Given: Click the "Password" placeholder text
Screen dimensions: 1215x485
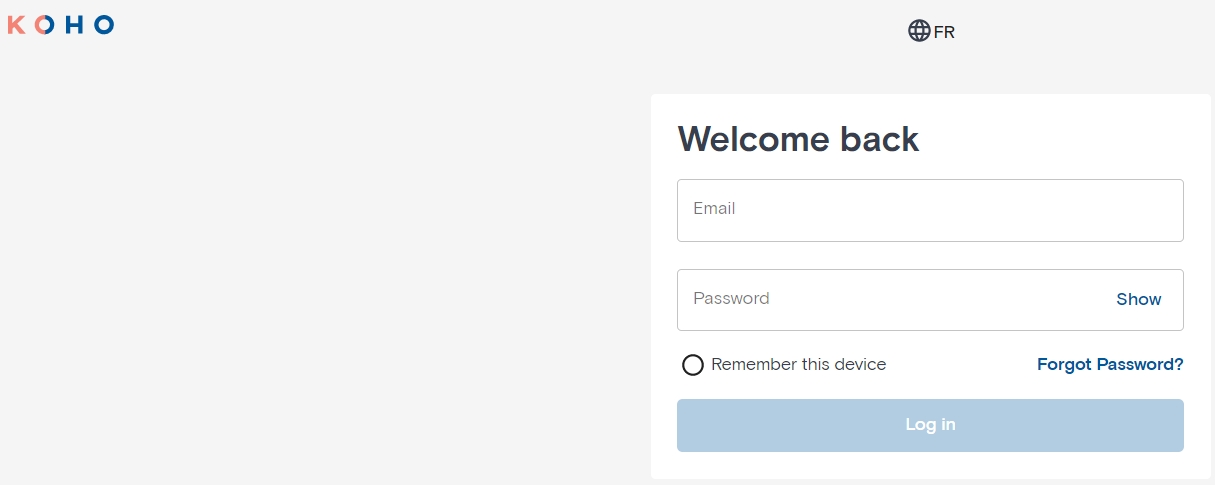Looking at the screenshot, I should (x=731, y=298).
